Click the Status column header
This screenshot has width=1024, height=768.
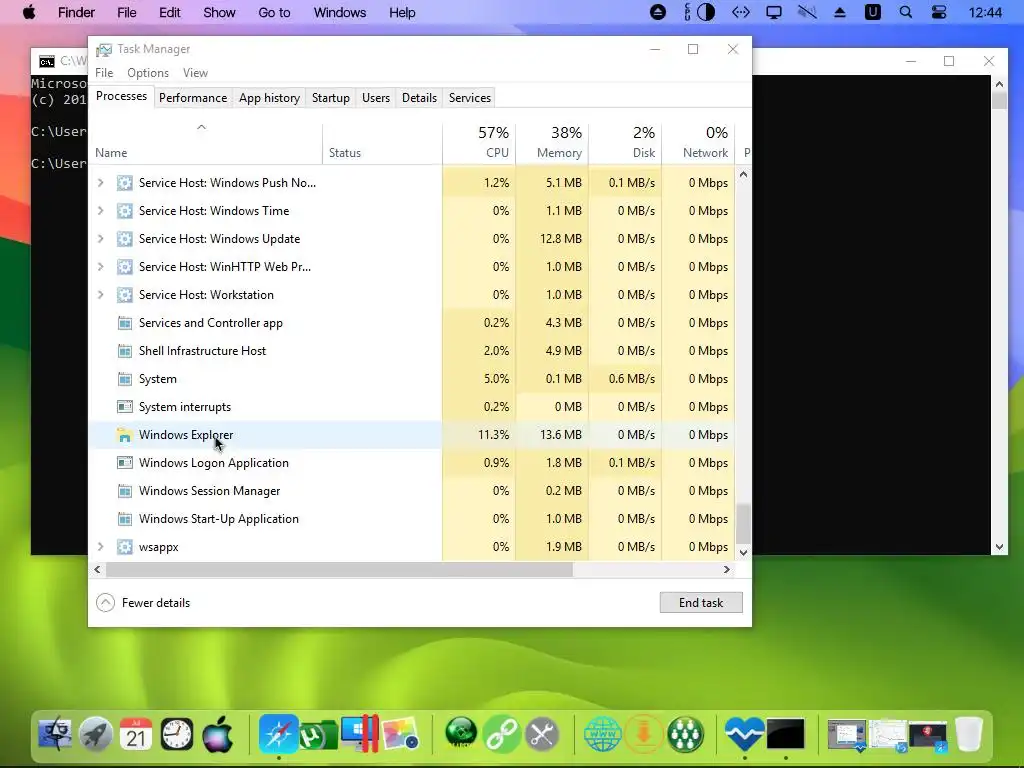[x=382, y=143]
